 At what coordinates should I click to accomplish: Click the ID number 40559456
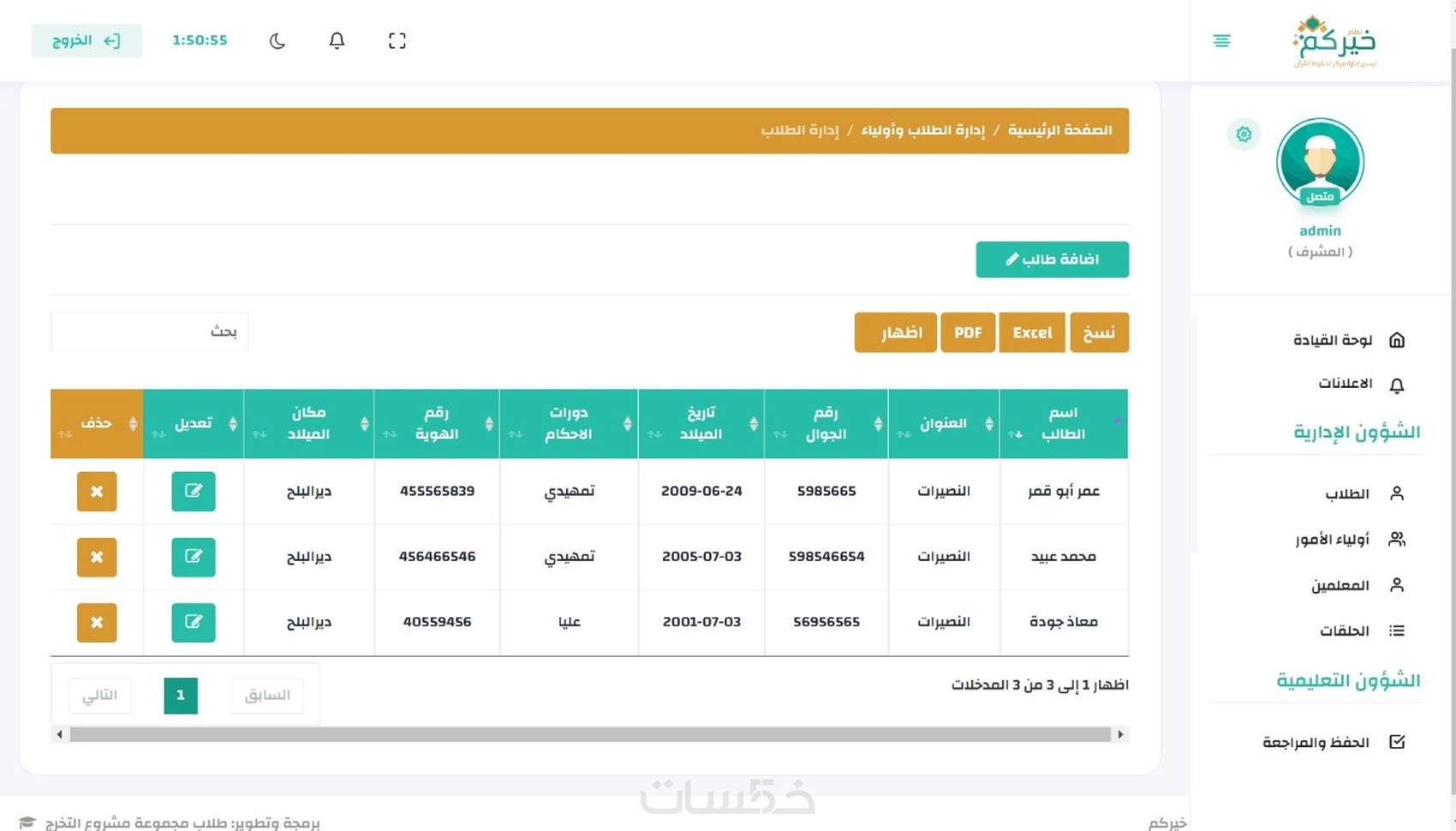pyautogui.click(x=437, y=622)
